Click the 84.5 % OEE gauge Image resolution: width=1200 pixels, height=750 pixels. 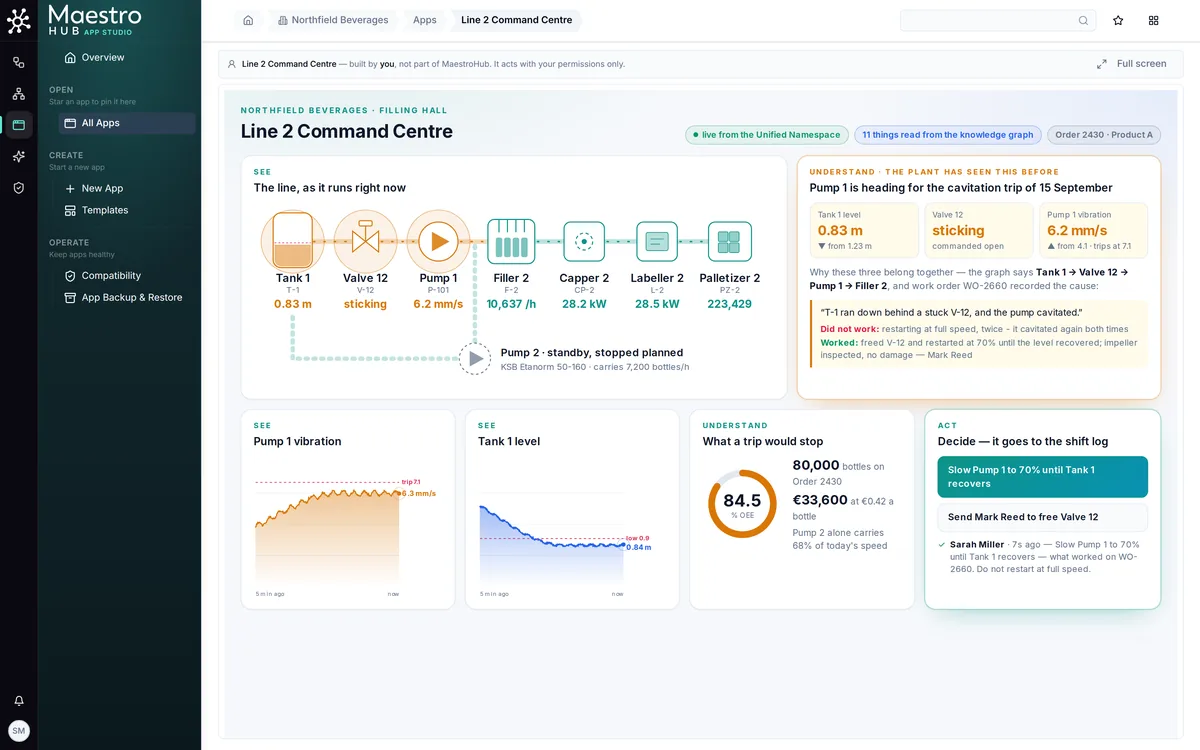[x=742, y=504]
